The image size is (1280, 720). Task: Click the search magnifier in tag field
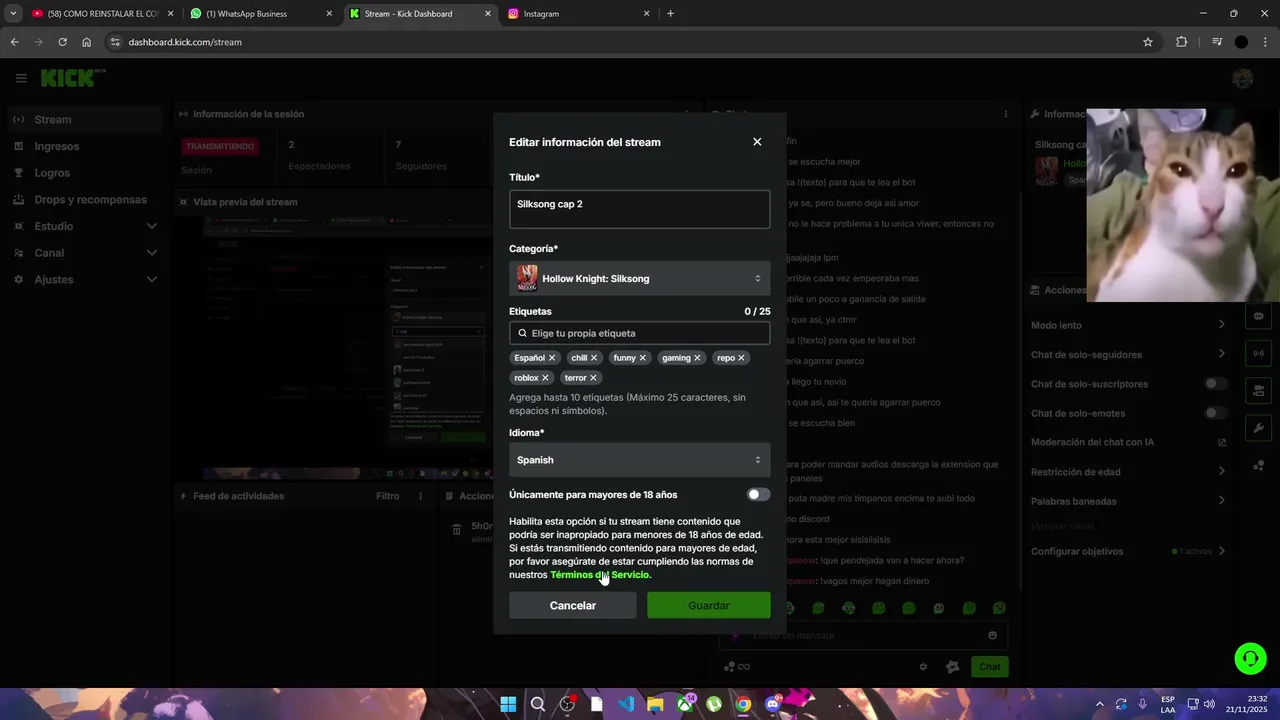click(522, 333)
